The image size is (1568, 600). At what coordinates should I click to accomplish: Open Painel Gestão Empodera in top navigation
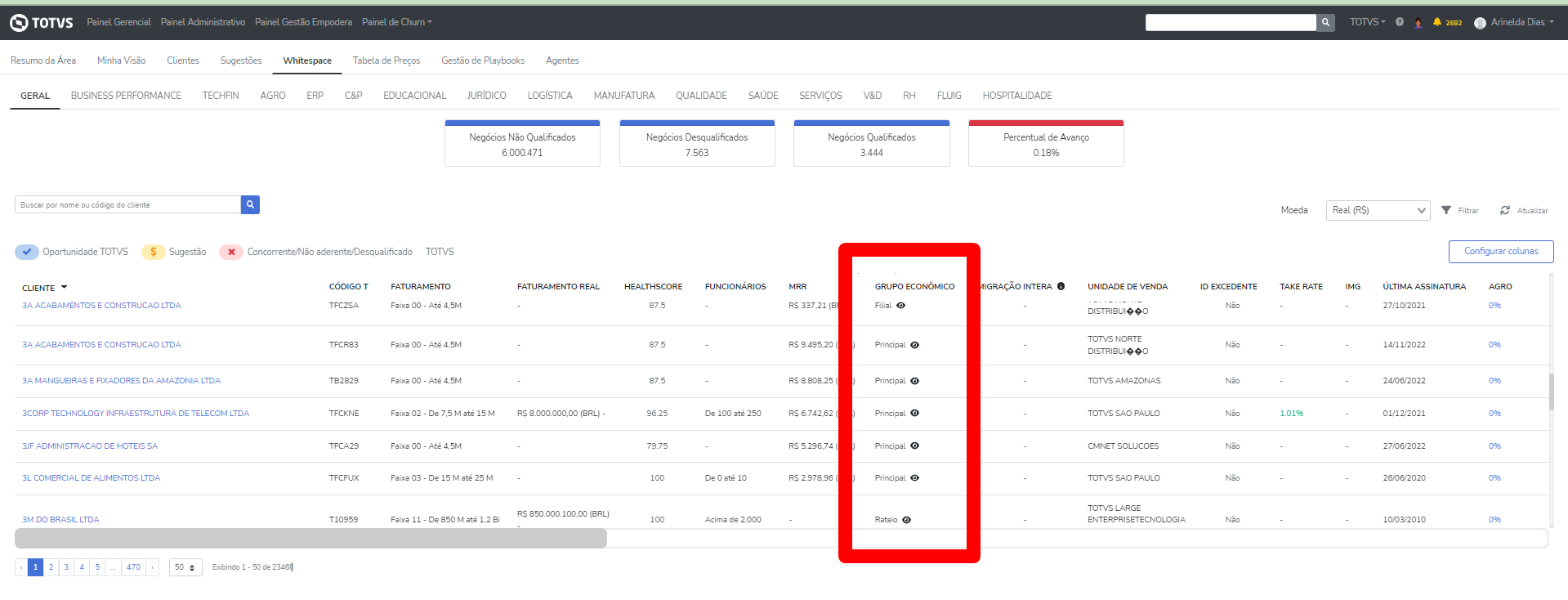[x=303, y=22]
